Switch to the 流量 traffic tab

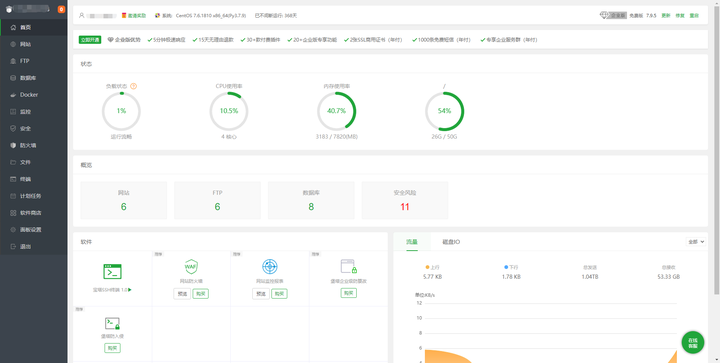[x=412, y=241]
